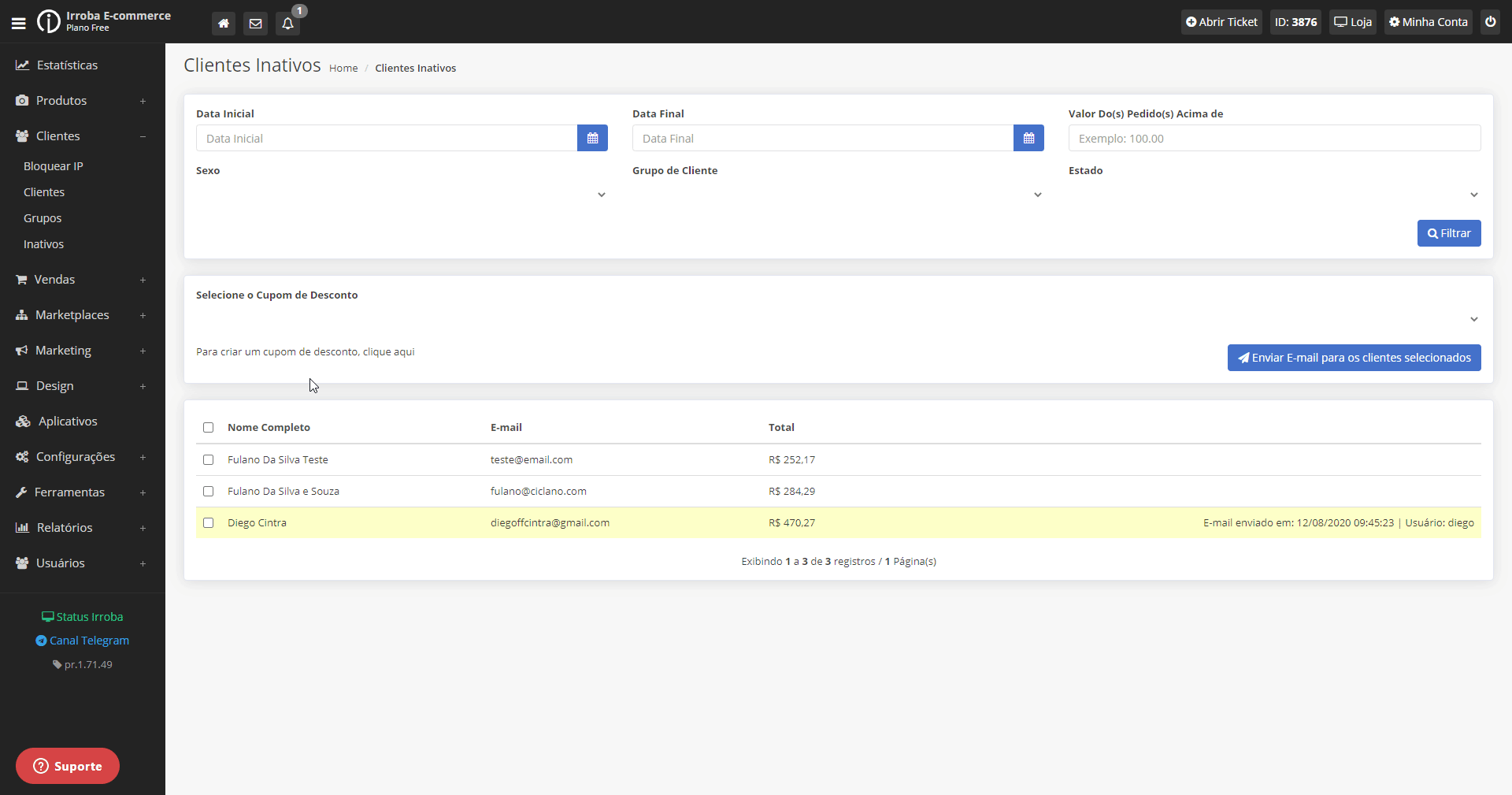
Task: Click the Total column header
Action: tap(781, 428)
